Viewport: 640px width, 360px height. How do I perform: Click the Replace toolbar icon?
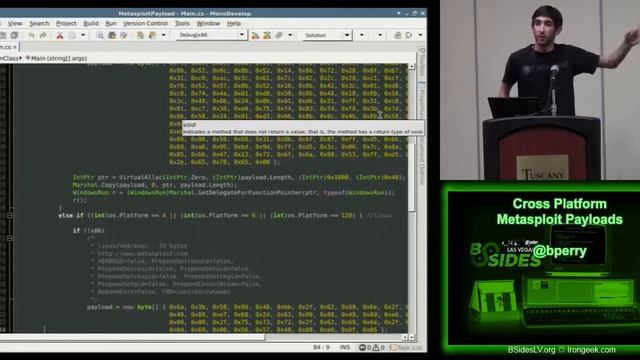(124, 36)
